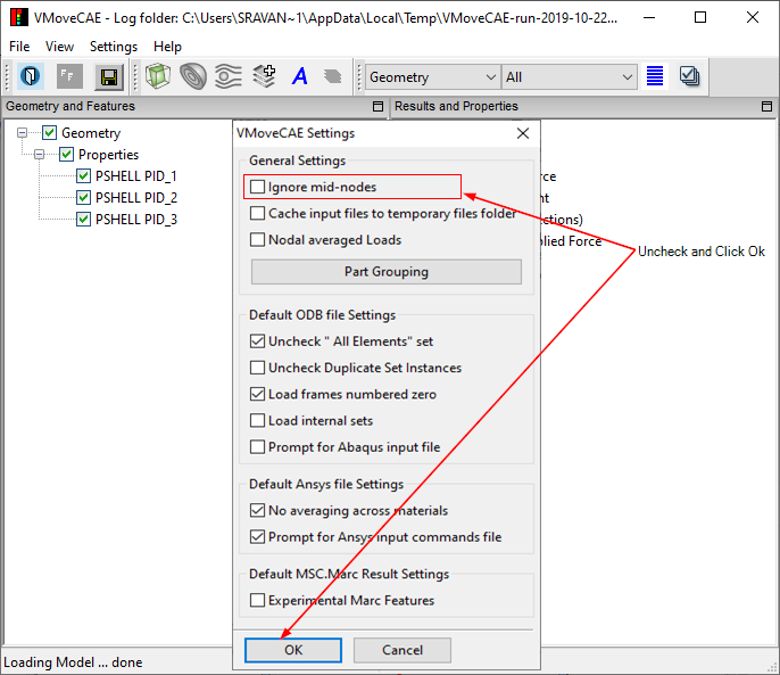The width and height of the screenshot is (780, 675).
Task: Open the Geometry dropdown in toolbar
Action: 432,77
